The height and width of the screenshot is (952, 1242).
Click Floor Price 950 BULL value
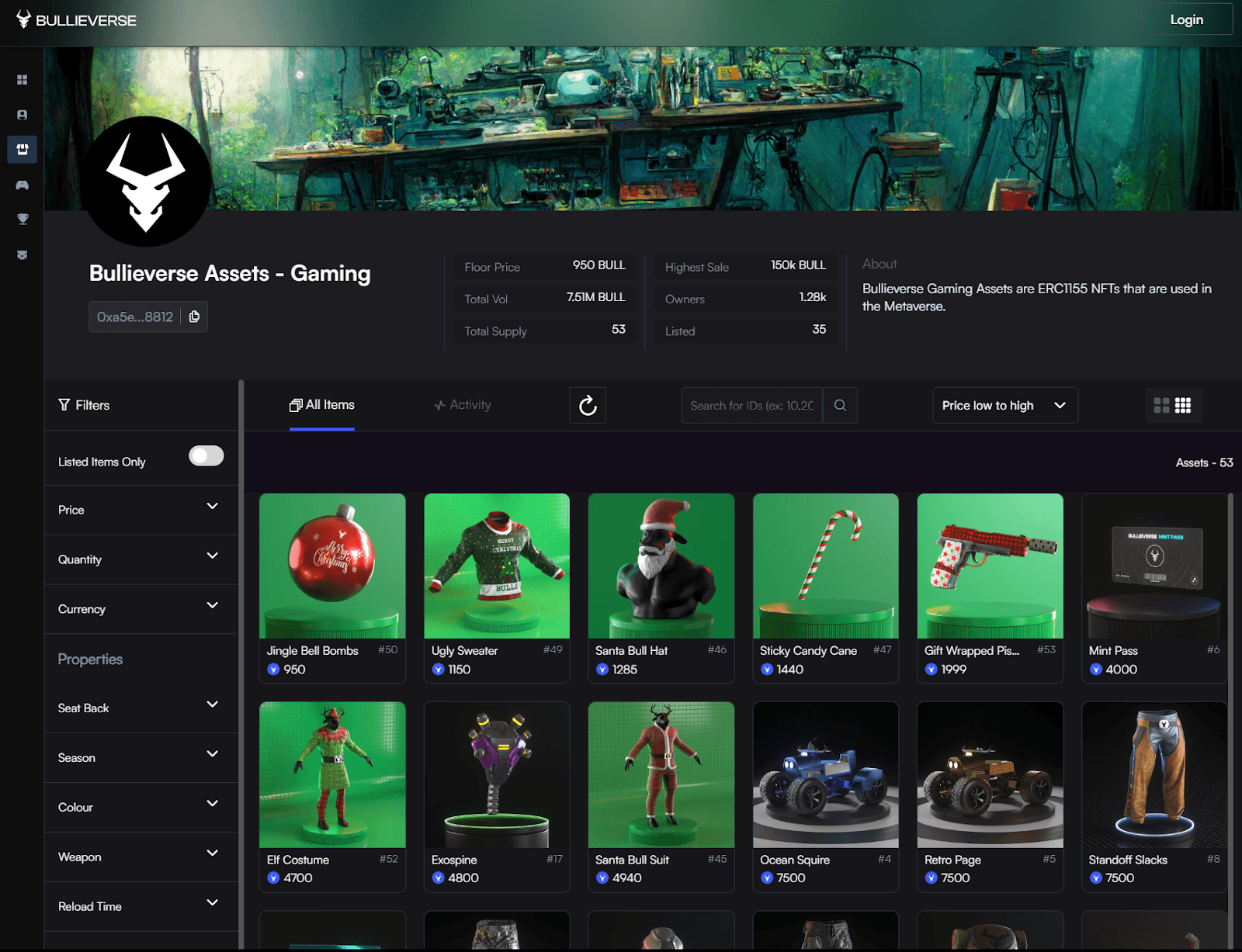[598, 265]
